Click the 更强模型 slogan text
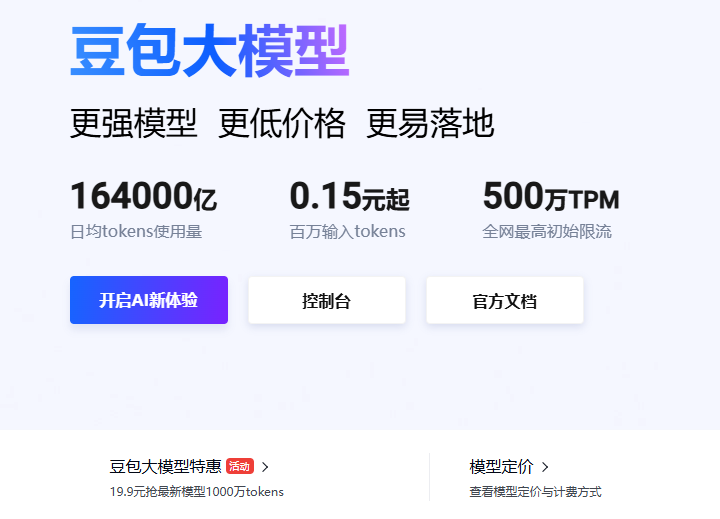Viewport: 720px width, 519px height. point(134,123)
